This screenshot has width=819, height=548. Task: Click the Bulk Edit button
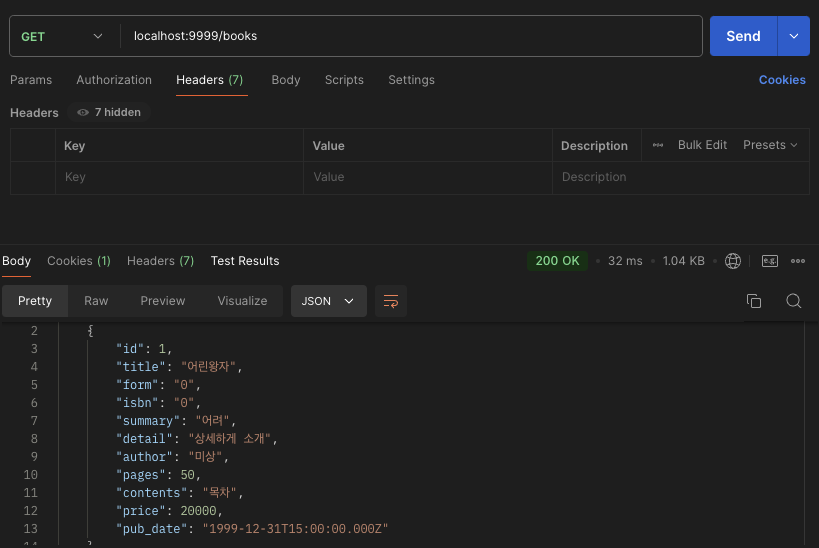click(x=702, y=145)
